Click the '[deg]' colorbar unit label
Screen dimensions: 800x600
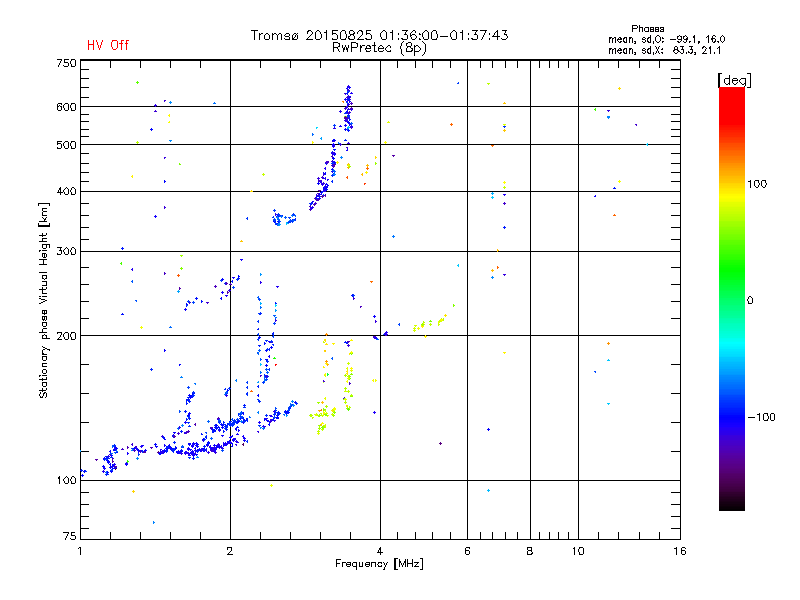[734, 80]
